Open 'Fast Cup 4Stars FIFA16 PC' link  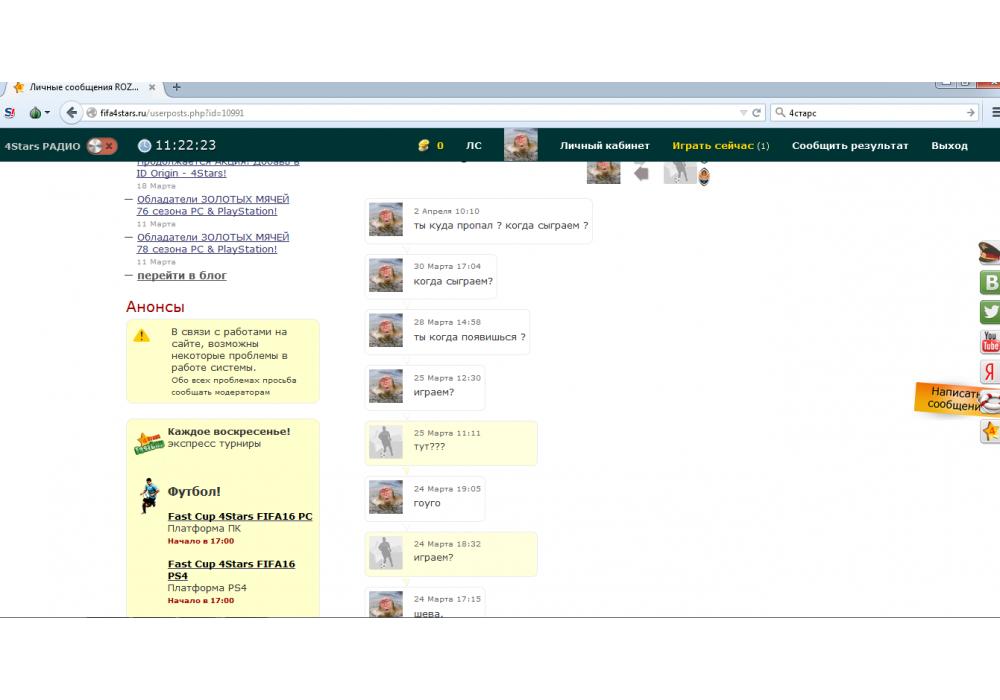pyautogui.click(x=240, y=516)
